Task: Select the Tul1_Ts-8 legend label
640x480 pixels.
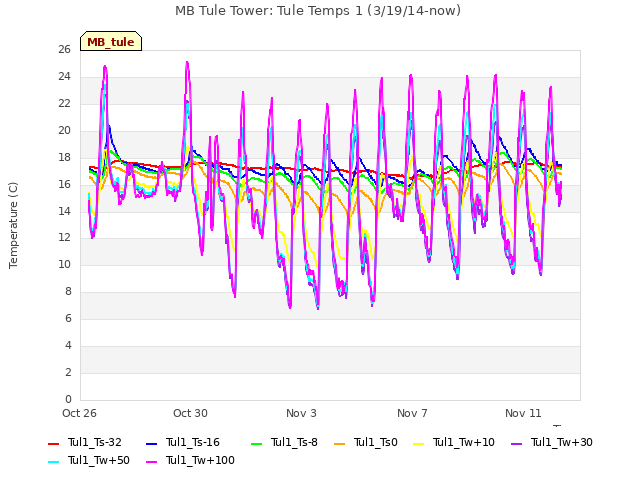Action: pyautogui.click(x=294, y=442)
